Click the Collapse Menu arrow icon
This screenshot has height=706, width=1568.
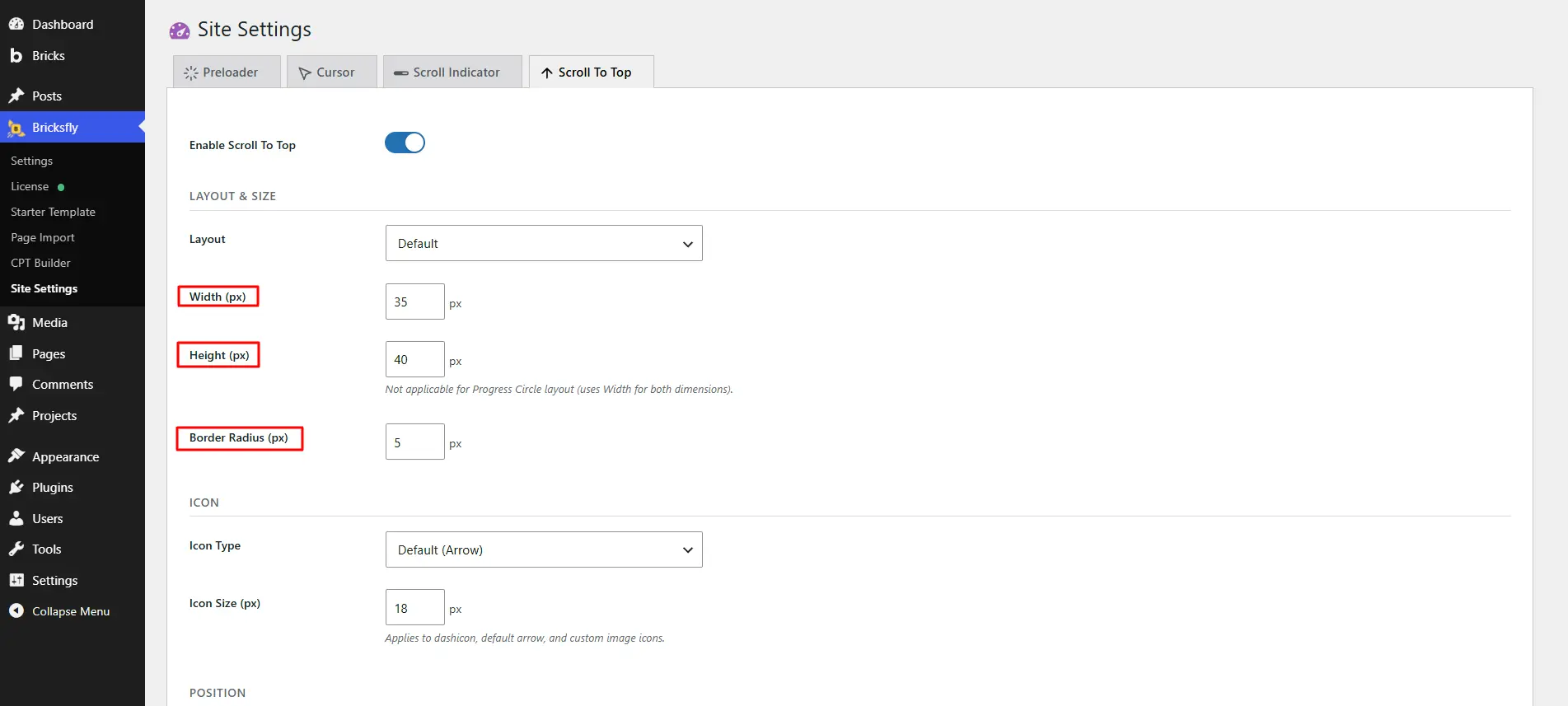coord(16,611)
